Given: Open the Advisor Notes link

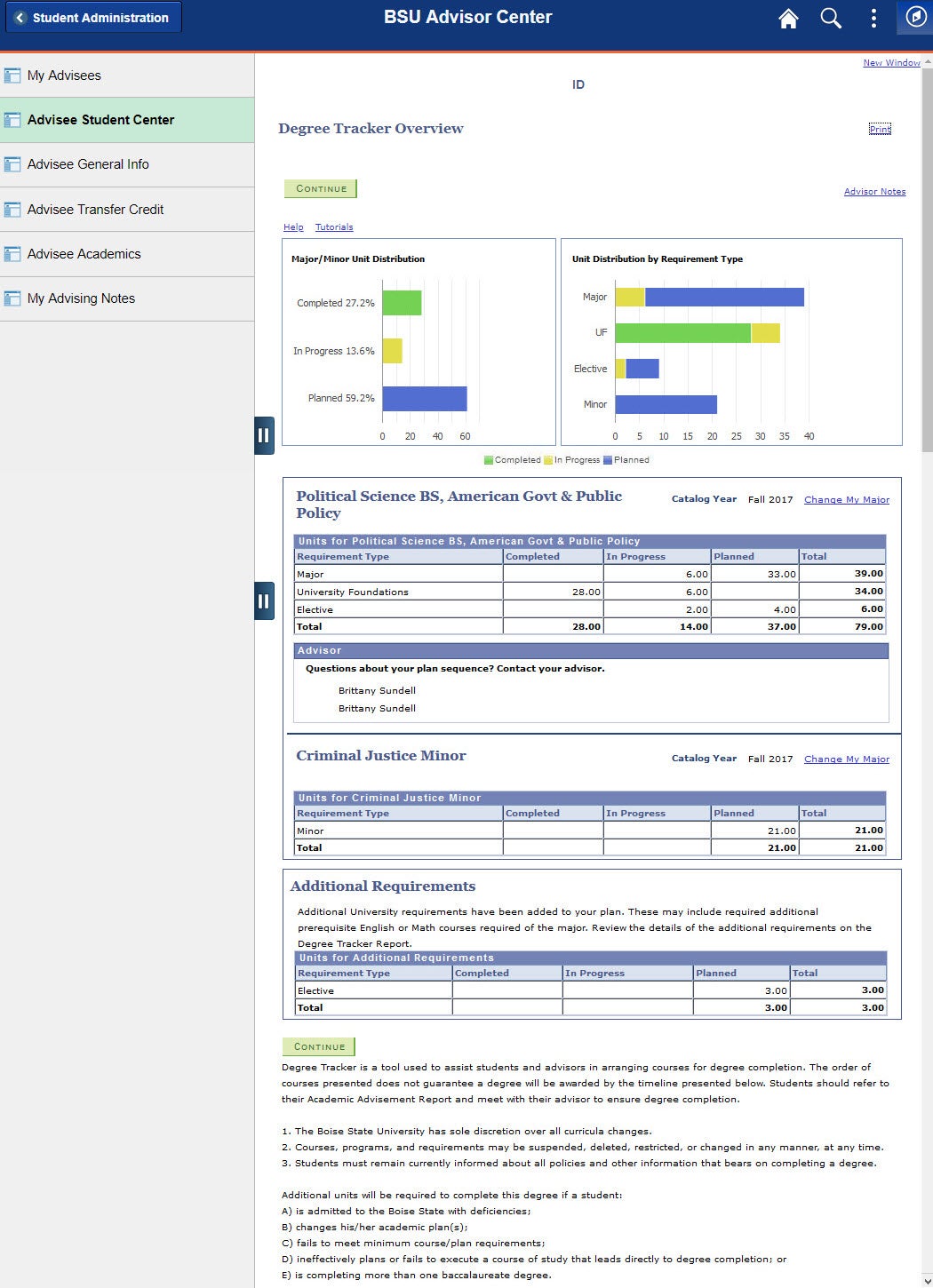Looking at the screenshot, I should click(874, 192).
